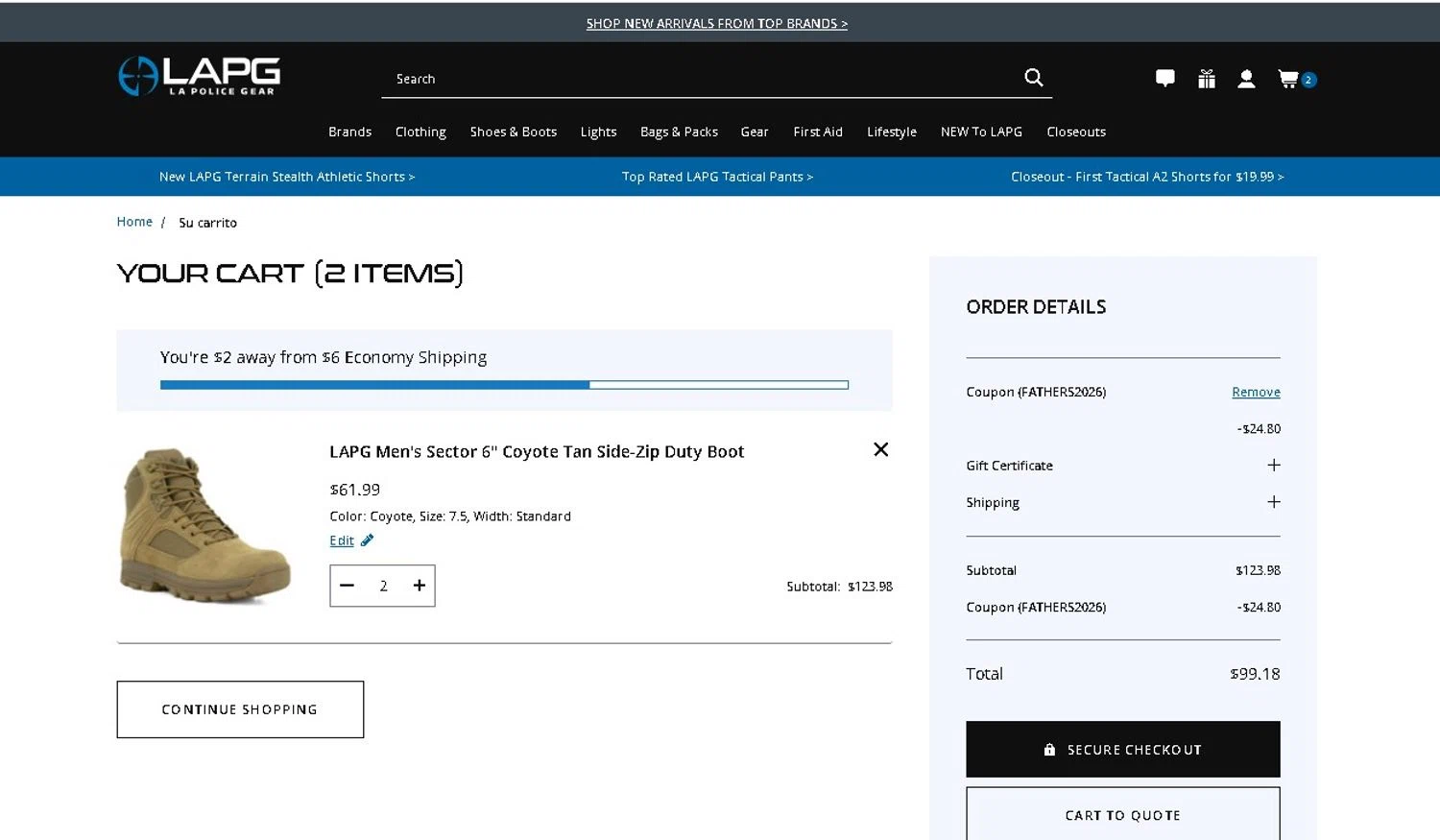Click the 'Su carrito' breadcrumb text
1440x840 pixels.
coord(207,223)
